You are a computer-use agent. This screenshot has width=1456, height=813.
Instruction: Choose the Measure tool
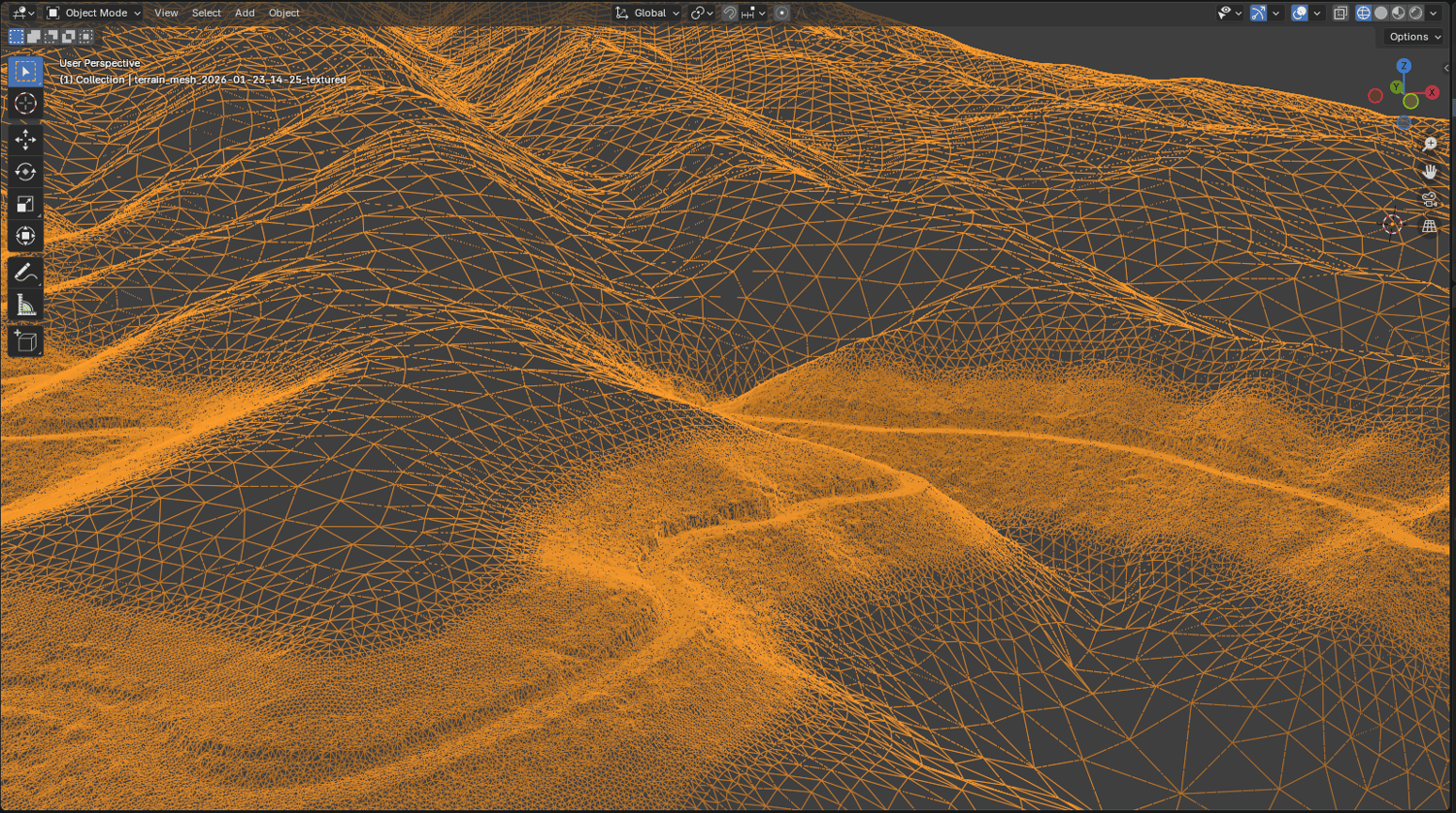tap(25, 305)
